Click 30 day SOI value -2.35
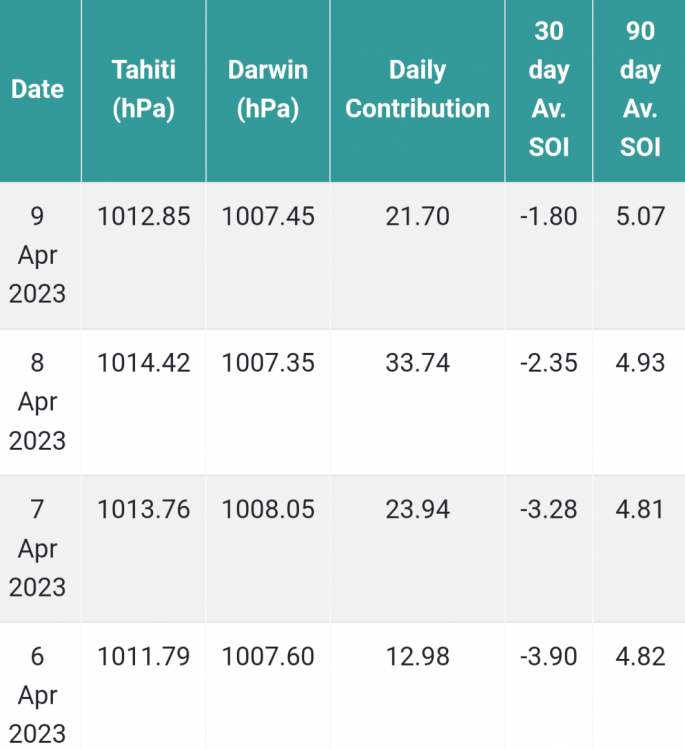The width and height of the screenshot is (685, 750). (548, 363)
